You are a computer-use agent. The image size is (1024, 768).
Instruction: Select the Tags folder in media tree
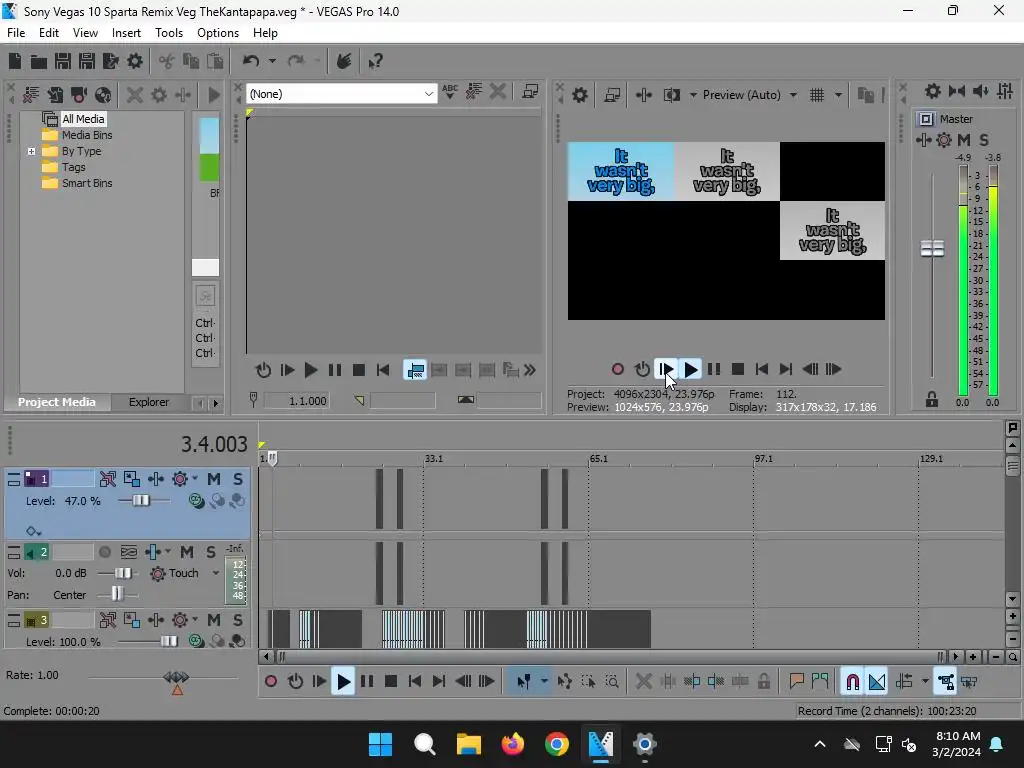click(x=74, y=167)
